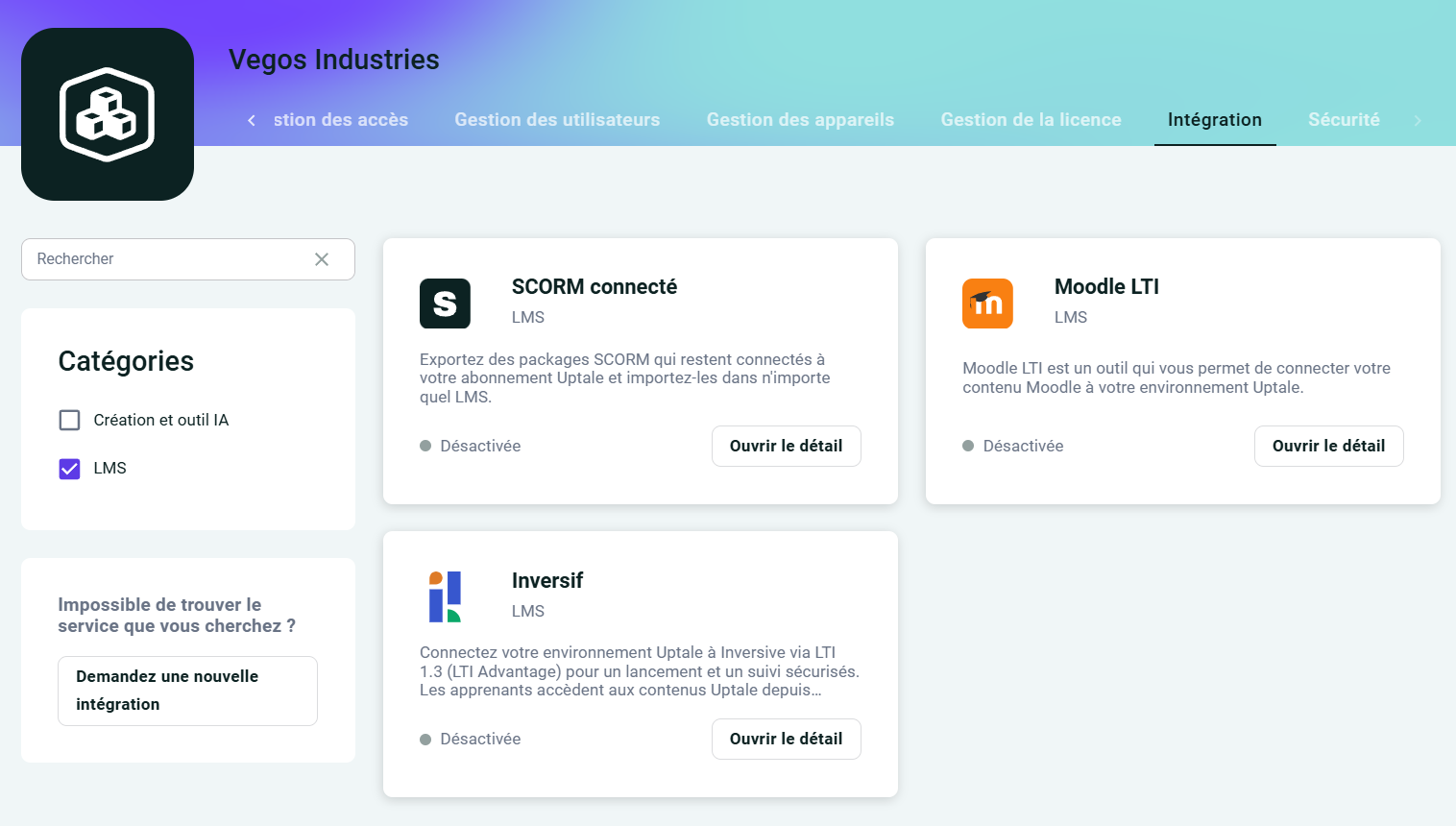Screen dimensions: 1456x826
Task: Click the SCORM connecté description text
Action: click(625, 377)
